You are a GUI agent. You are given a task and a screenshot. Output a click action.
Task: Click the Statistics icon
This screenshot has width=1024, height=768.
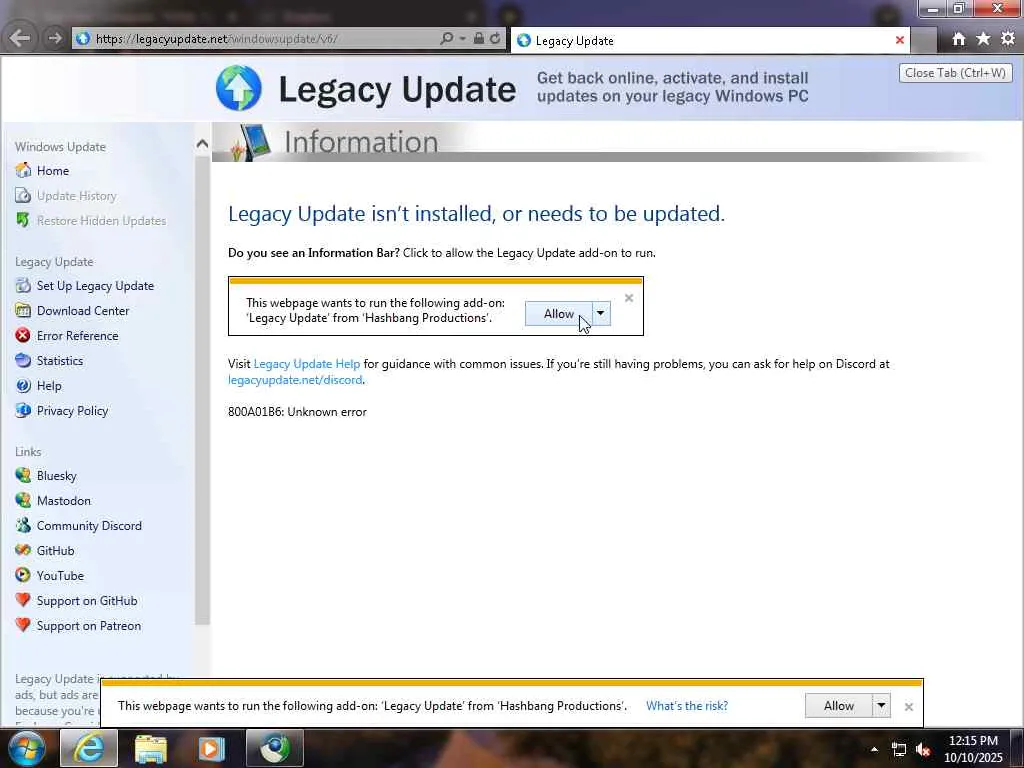pyautogui.click(x=23, y=360)
